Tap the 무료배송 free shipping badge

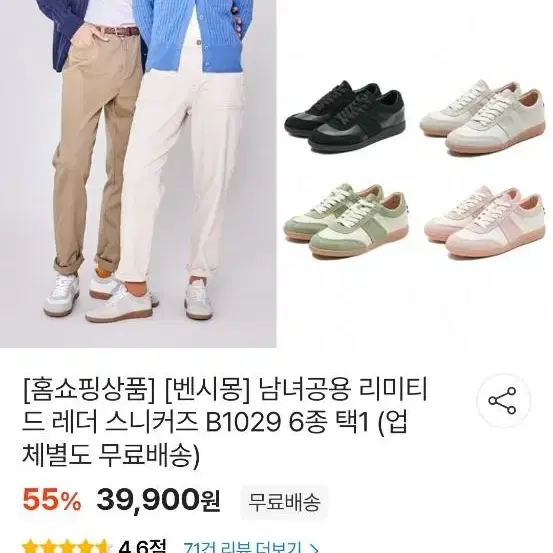click(284, 502)
